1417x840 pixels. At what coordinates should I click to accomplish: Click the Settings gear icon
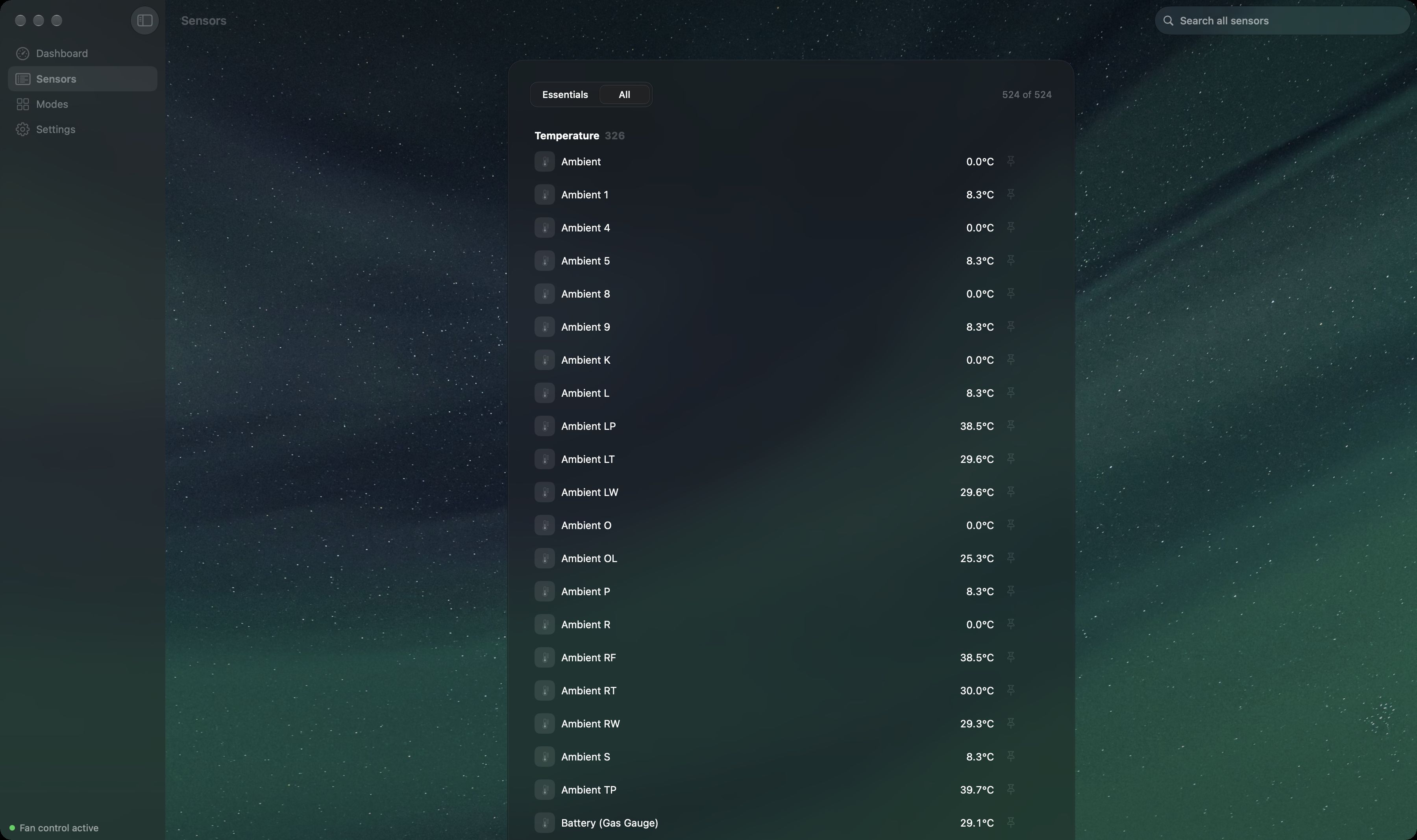pyautogui.click(x=23, y=129)
